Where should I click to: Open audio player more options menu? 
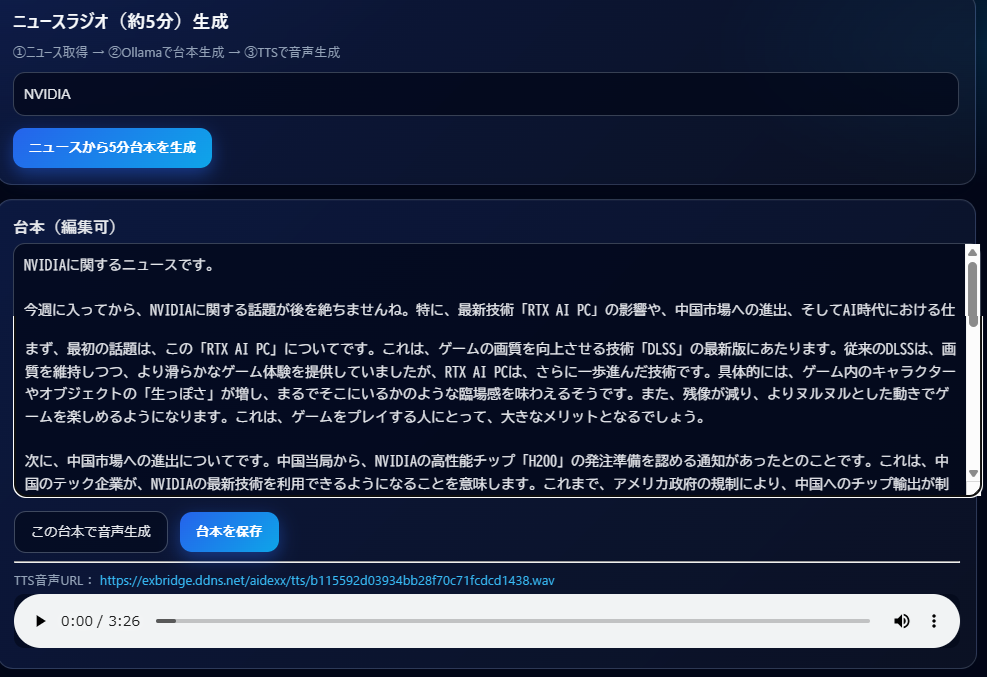[933, 621]
